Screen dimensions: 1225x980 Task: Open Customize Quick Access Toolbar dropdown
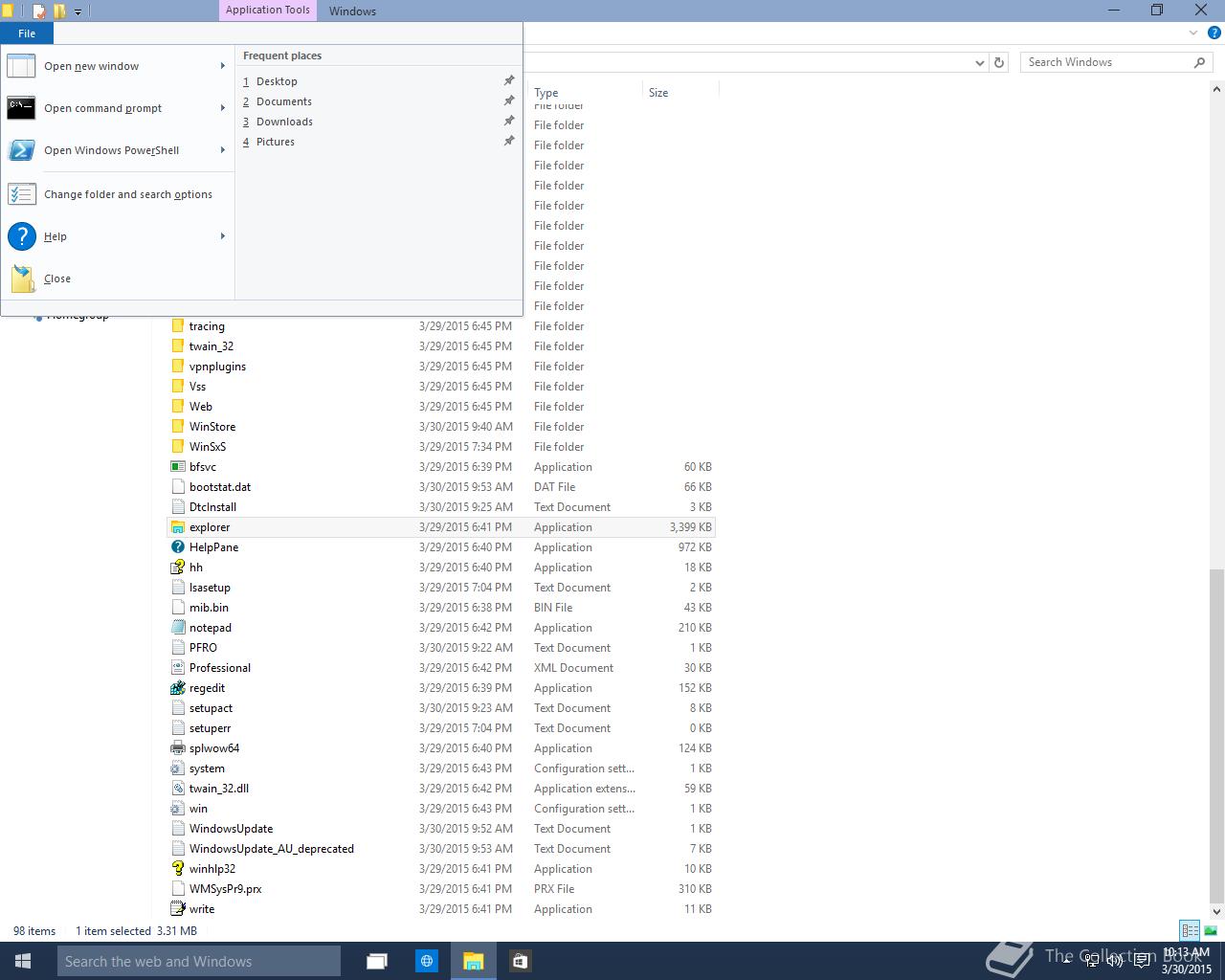click(78, 12)
